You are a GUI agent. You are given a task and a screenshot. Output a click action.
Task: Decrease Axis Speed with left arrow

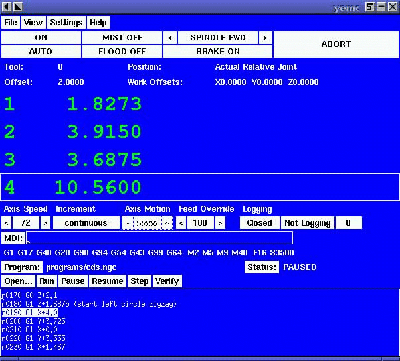tap(7, 223)
